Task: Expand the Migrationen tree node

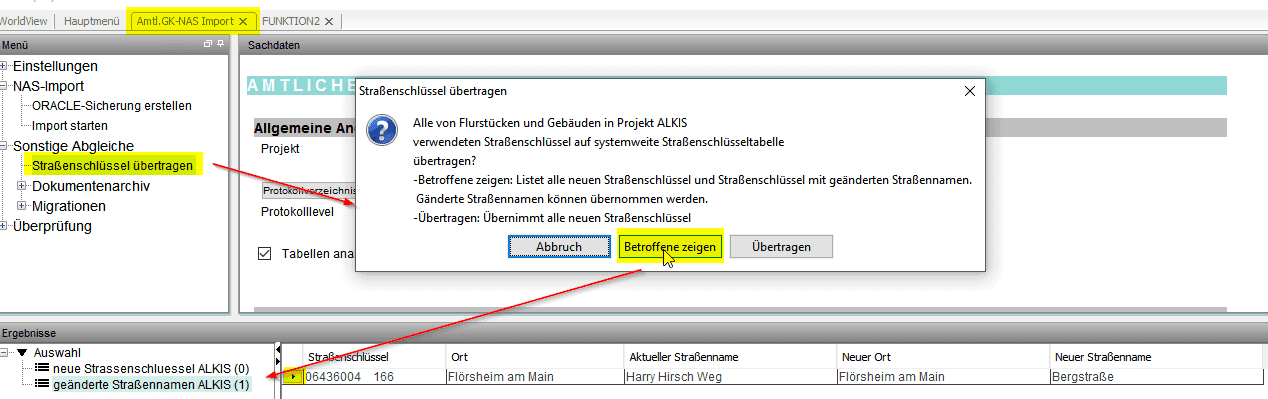Action: click(x=22, y=206)
